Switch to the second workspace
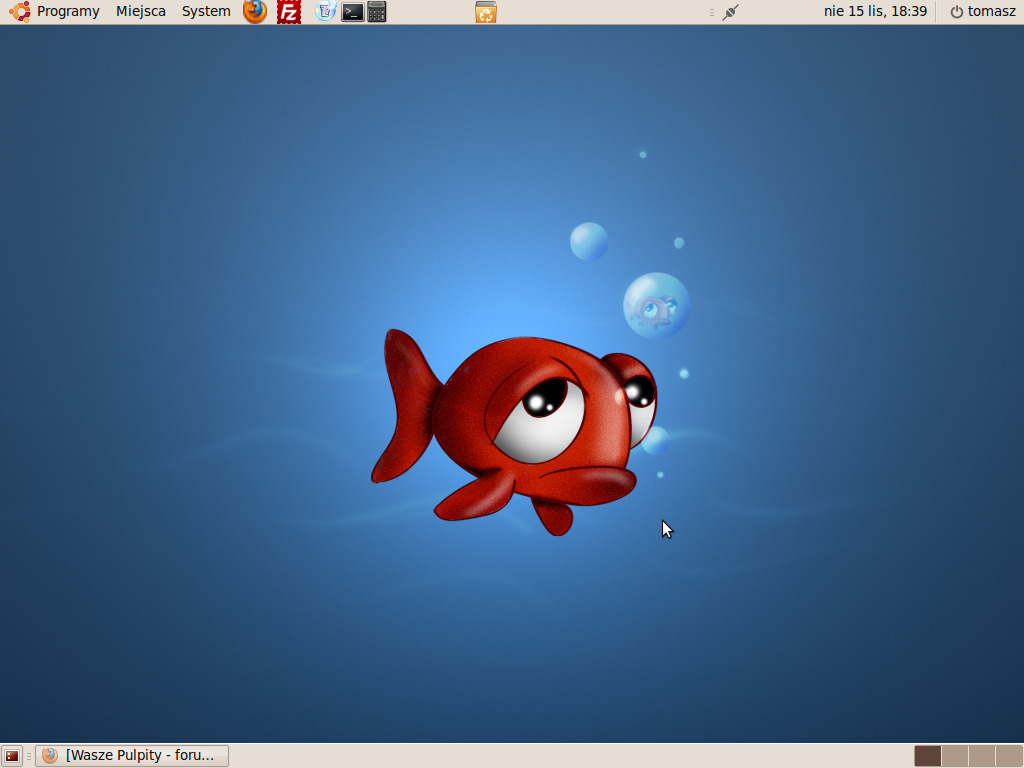This screenshot has height=768, width=1024. coord(955,756)
